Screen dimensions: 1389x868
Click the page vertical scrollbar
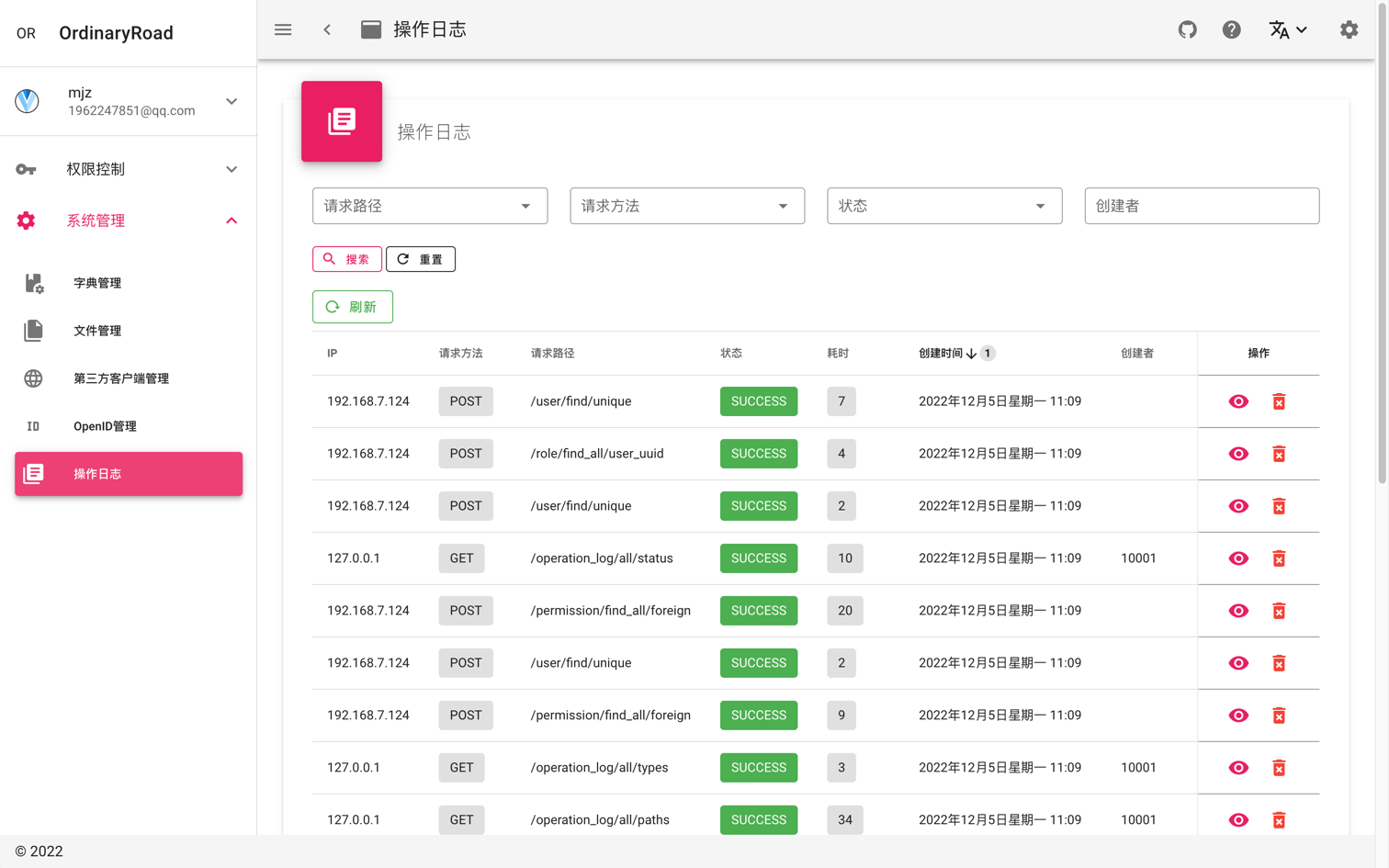click(1382, 276)
